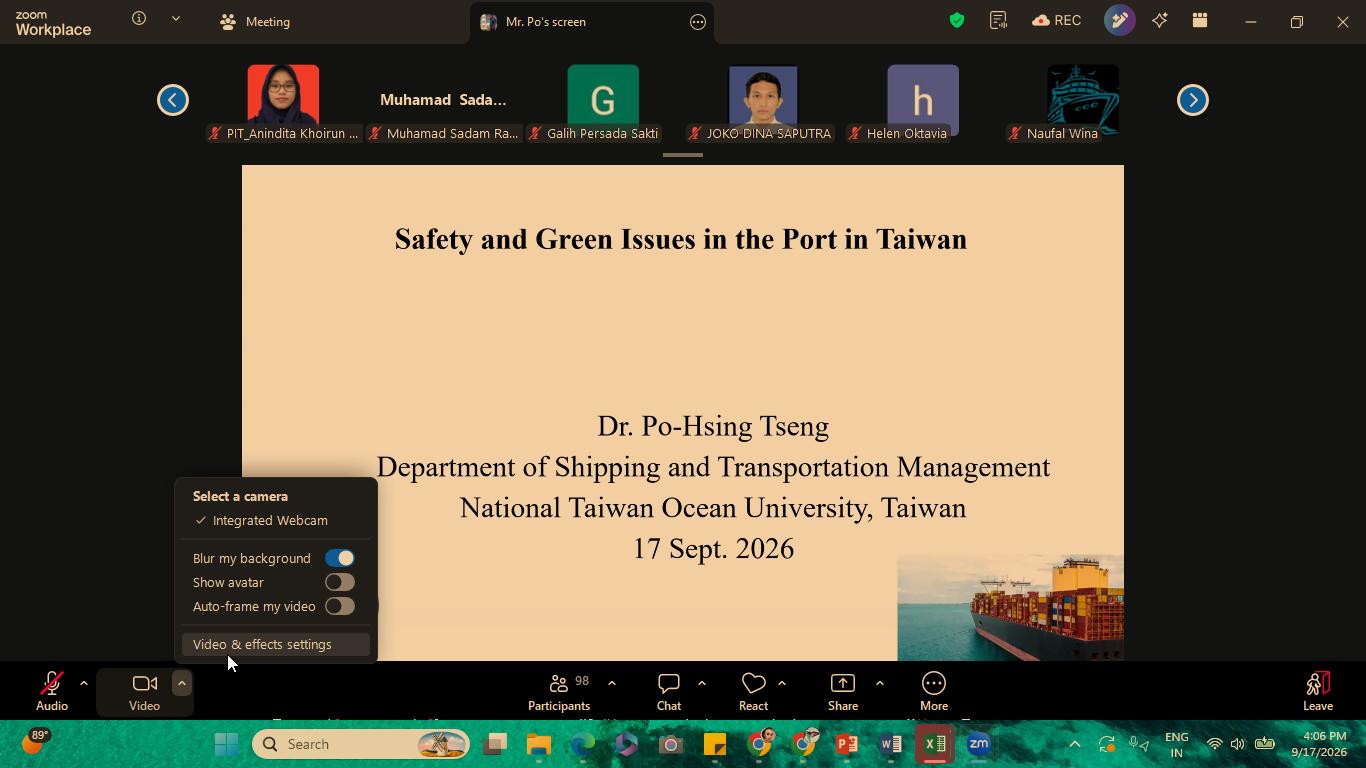Open Excel from the Windows taskbar
1366x768 pixels.
pyautogui.click(x=935, y=744)
